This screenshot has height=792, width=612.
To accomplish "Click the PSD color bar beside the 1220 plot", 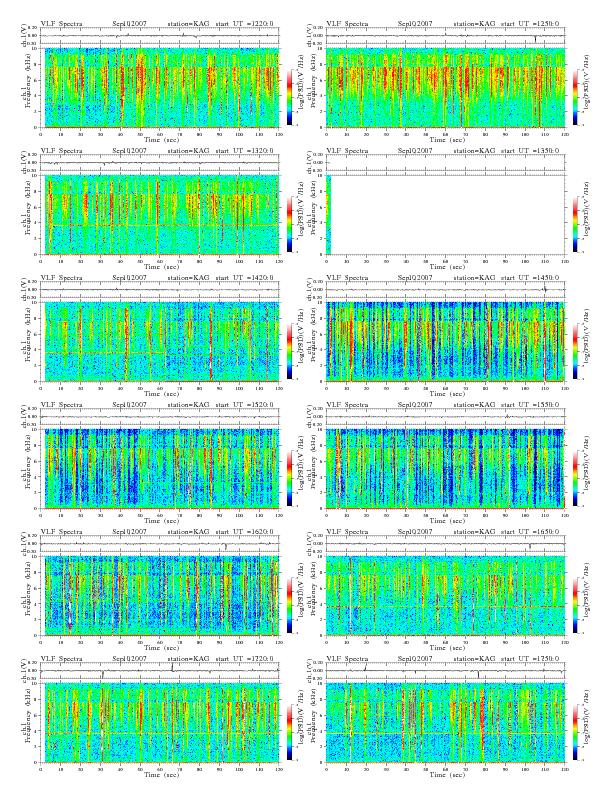I will 289,97.
